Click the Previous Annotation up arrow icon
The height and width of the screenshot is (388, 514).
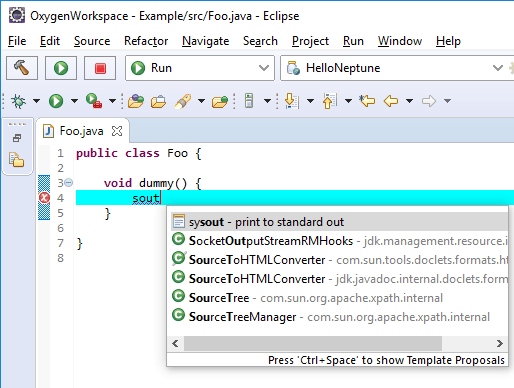[x=330, y=101]
